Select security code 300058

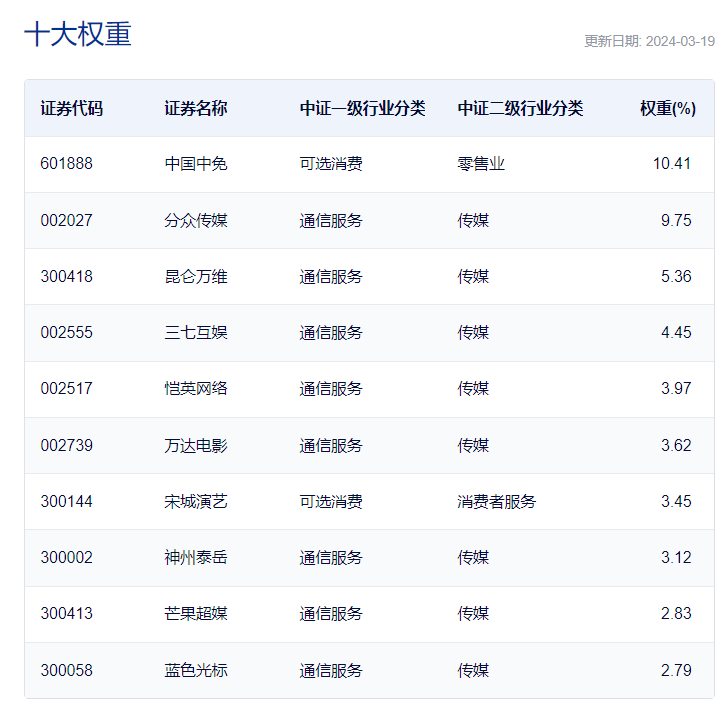pos(66,670)
